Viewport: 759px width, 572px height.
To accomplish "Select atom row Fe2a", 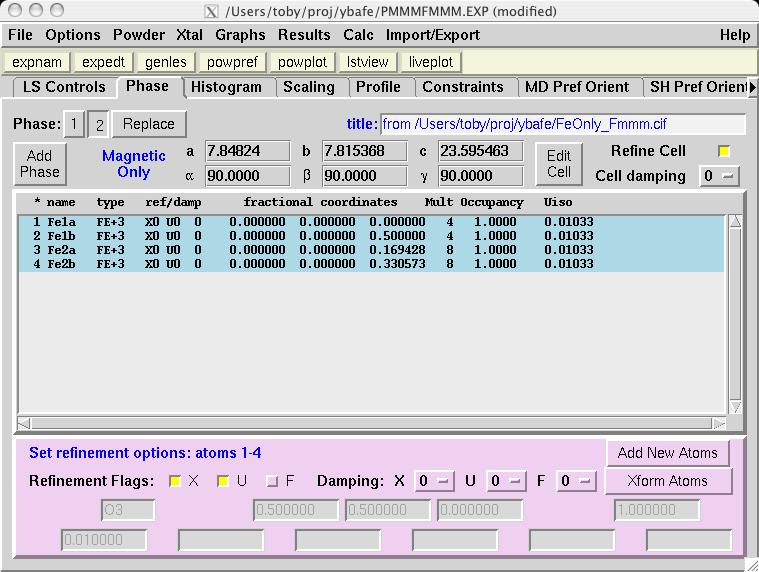I will [x=371, y=250].
